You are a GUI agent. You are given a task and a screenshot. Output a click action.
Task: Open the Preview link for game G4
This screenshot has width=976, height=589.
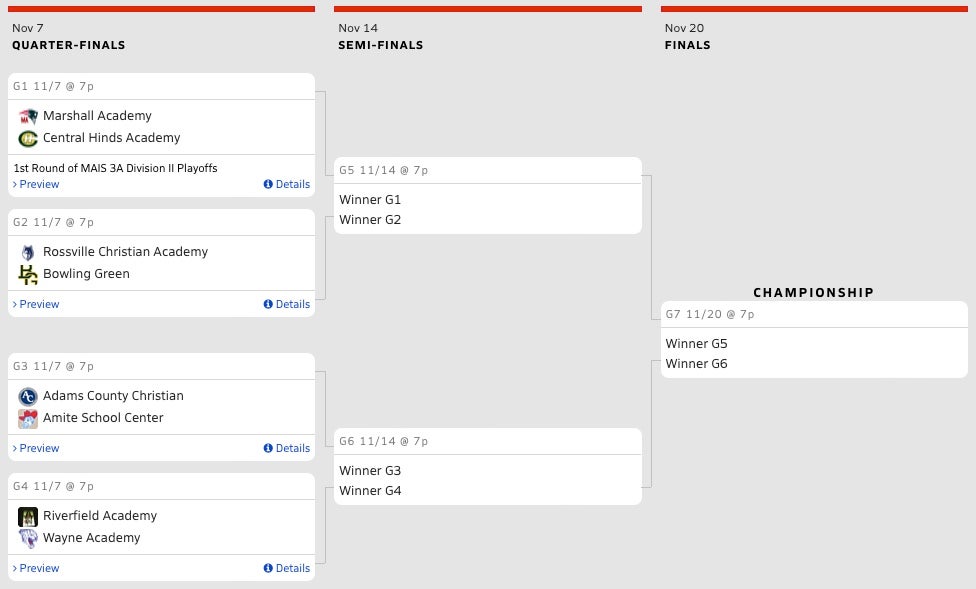[x=39, y=568]
